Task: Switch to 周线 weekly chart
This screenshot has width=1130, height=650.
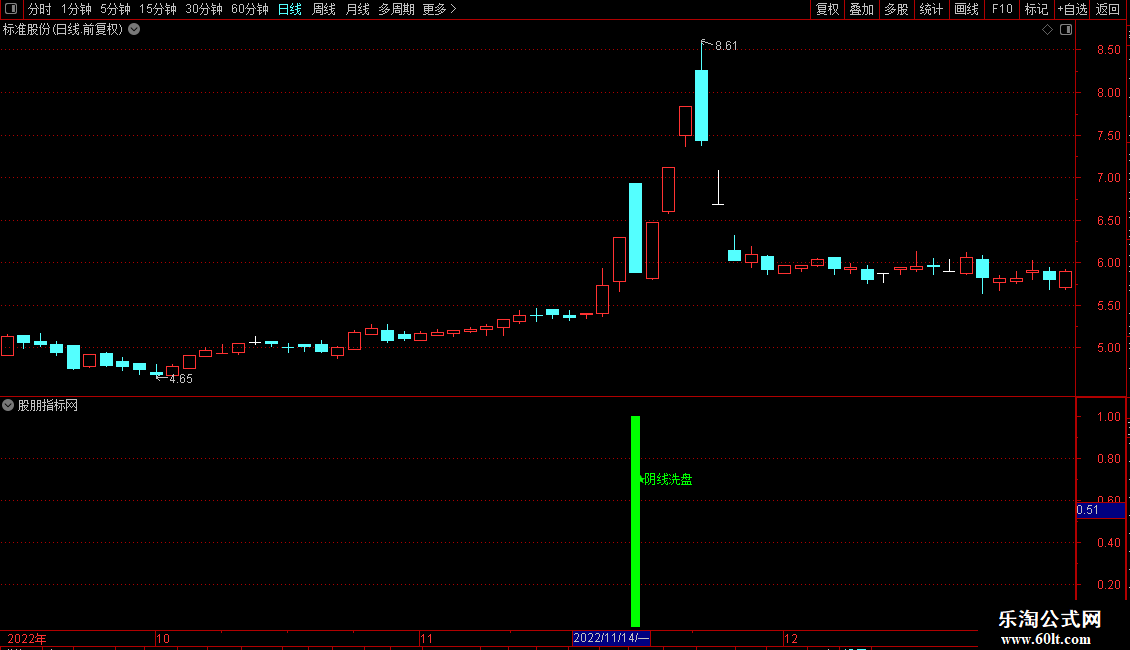Action: 324,9
